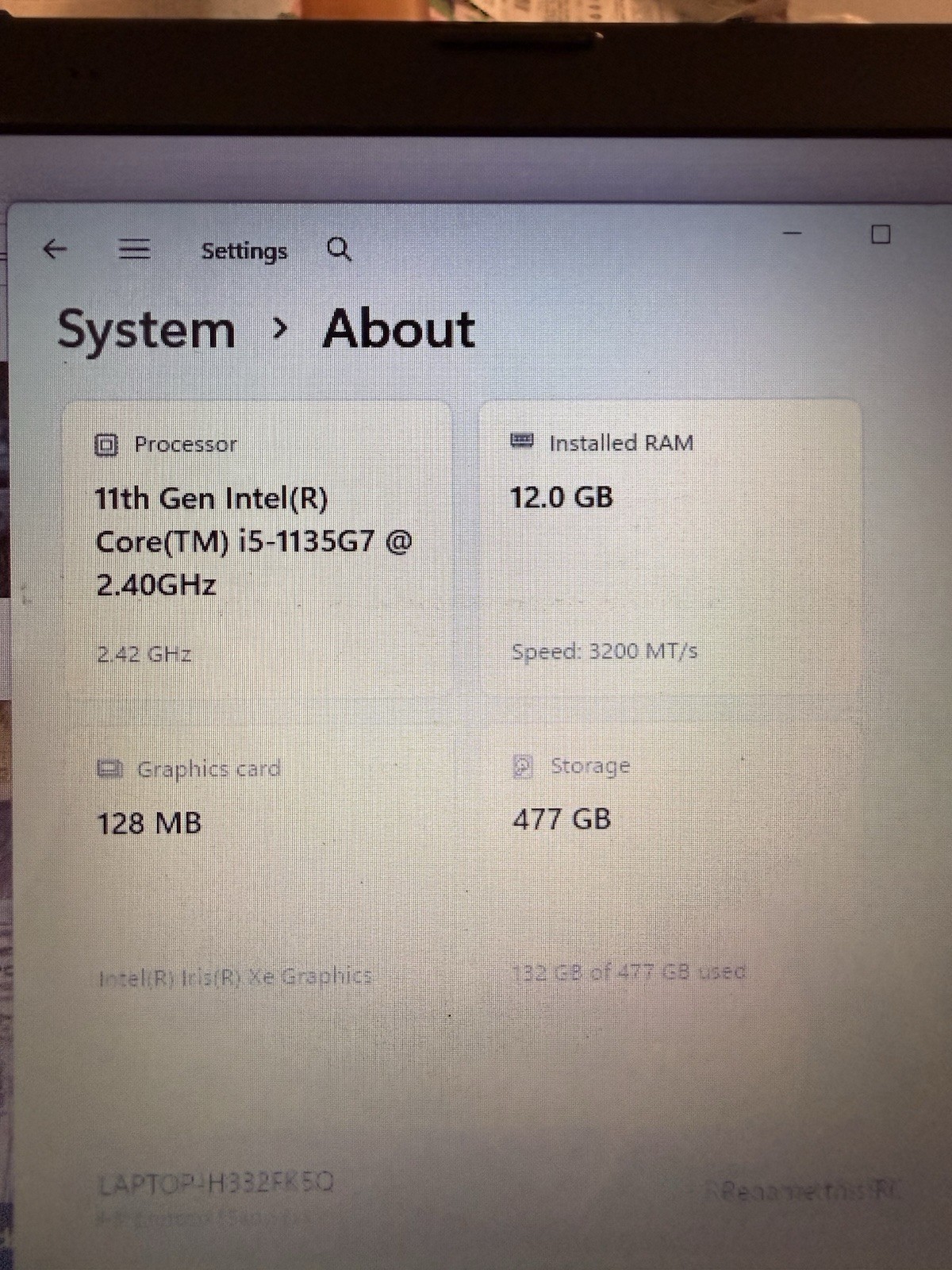952x1270 pixels.
Task: Click the Graphics card label
Action: point(209,769)
